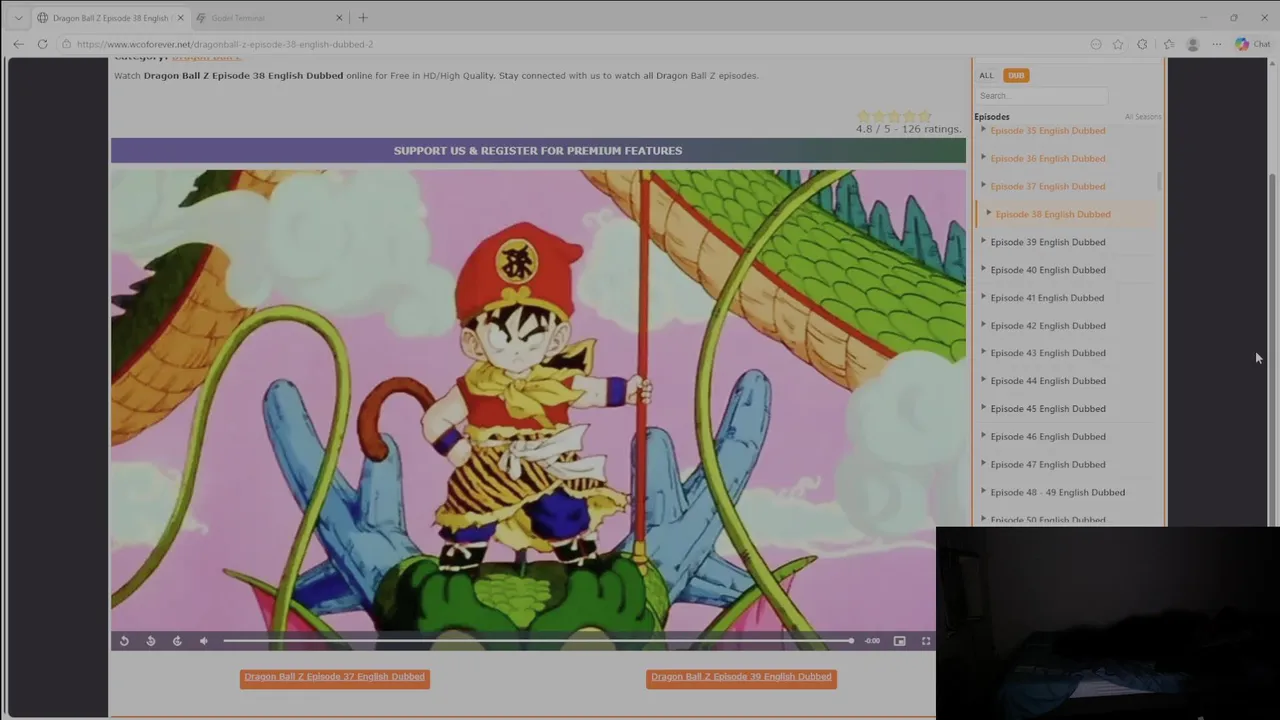
Task: Open Episode 36 English Dubbed
Action: pos(1047,159)
